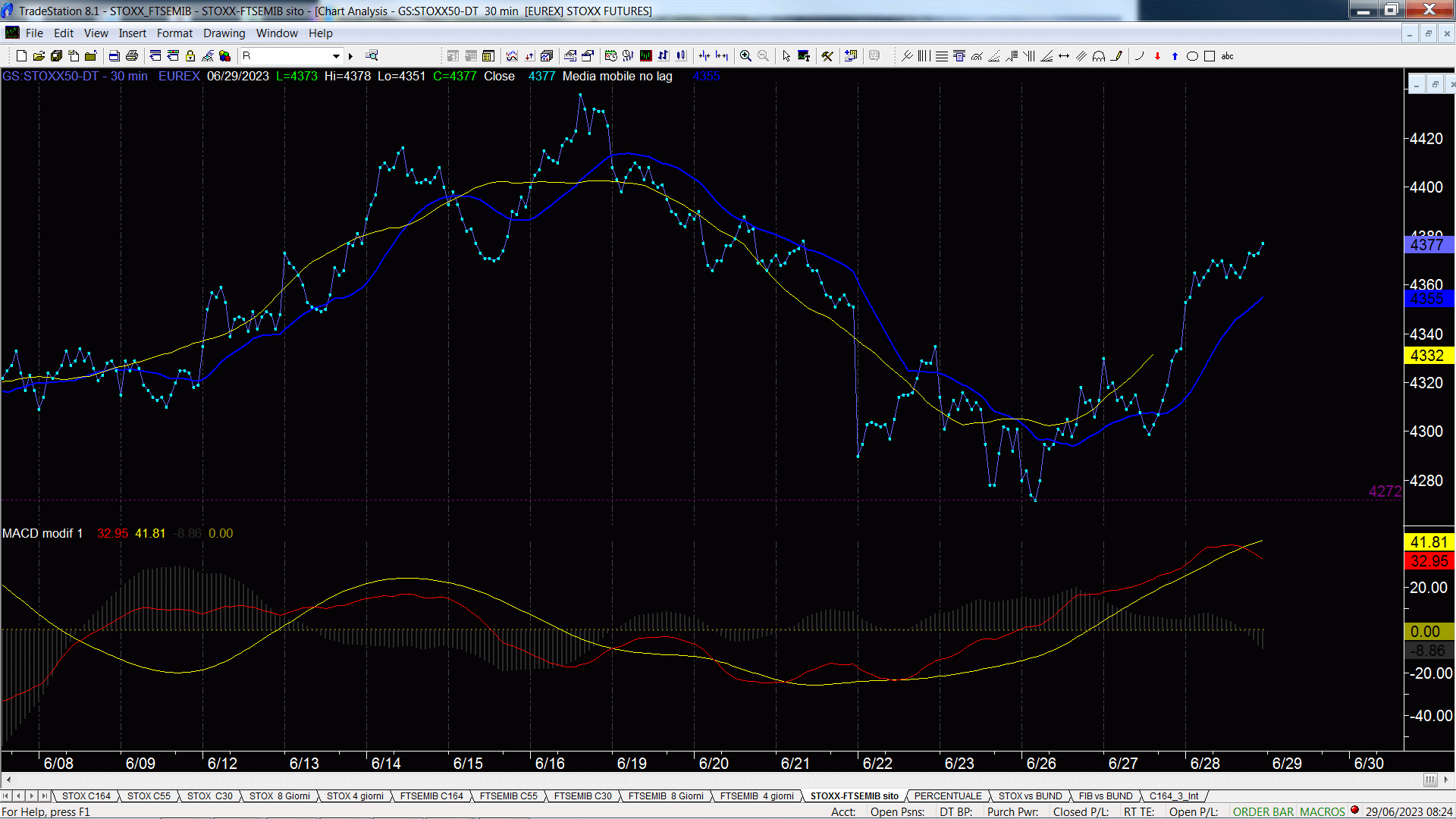Switch to the FTSEMIB C164 tab
This screenshot has height=819, width=1456.
point(431,795)
